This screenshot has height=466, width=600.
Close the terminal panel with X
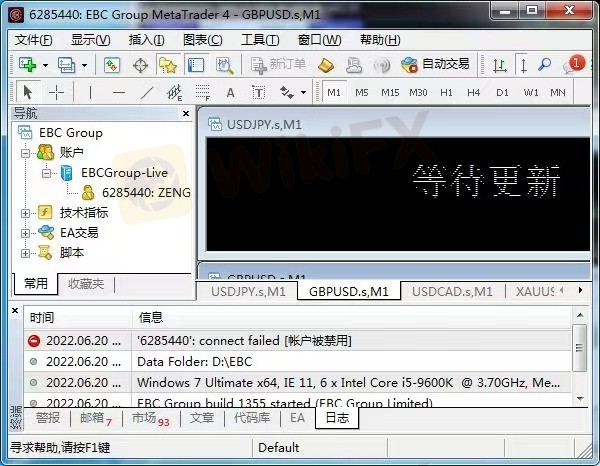tap(15, 311)
